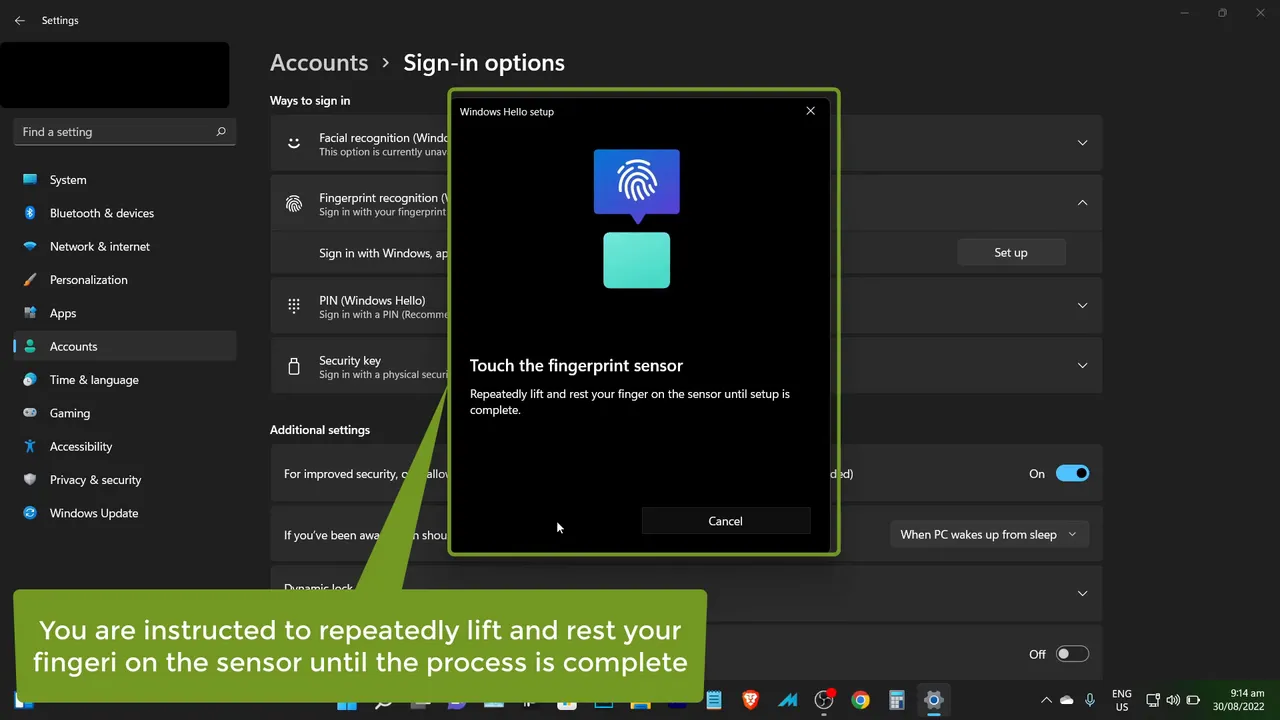Open OBS Studio from the taskbar
Image resolution: width=1280 pixels, height=720 pixels.
(824, 700)
